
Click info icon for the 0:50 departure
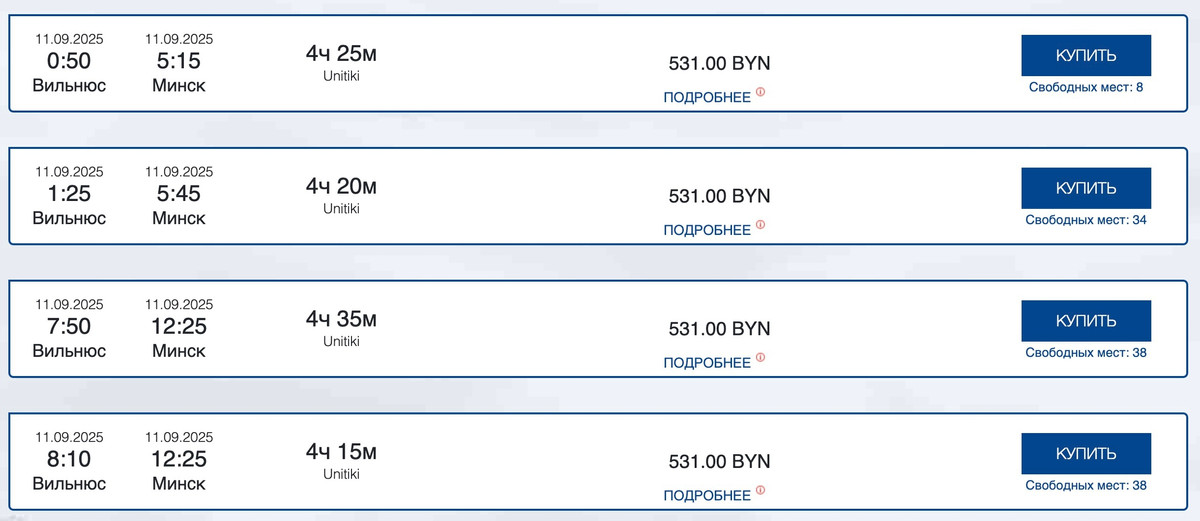(760, 92)
